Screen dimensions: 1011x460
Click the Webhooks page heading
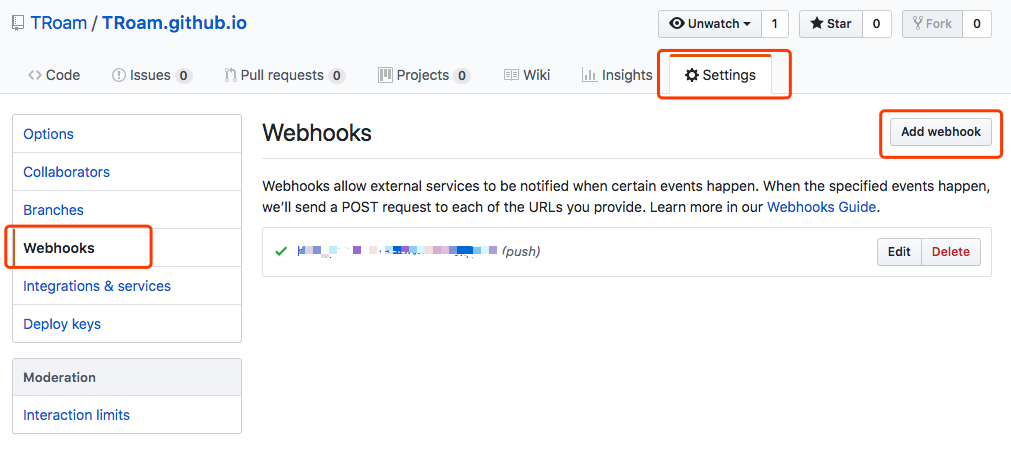tap(317, 133)
